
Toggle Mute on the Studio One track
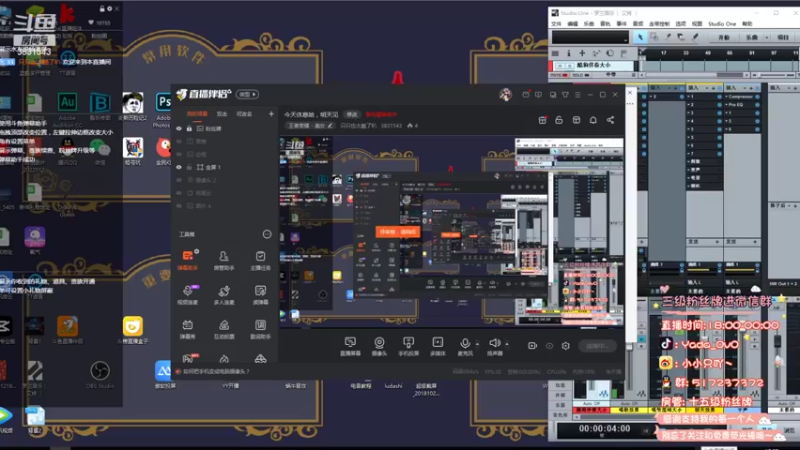point(558,75)
